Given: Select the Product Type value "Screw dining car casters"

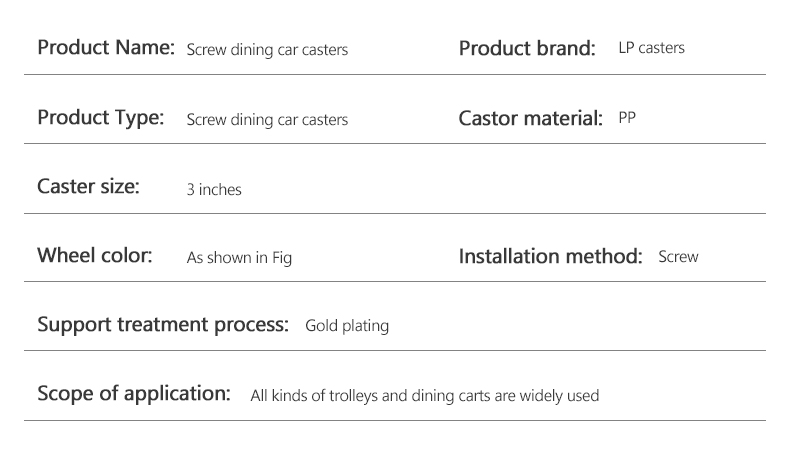Looking at the screenshot, I should 267,120.
